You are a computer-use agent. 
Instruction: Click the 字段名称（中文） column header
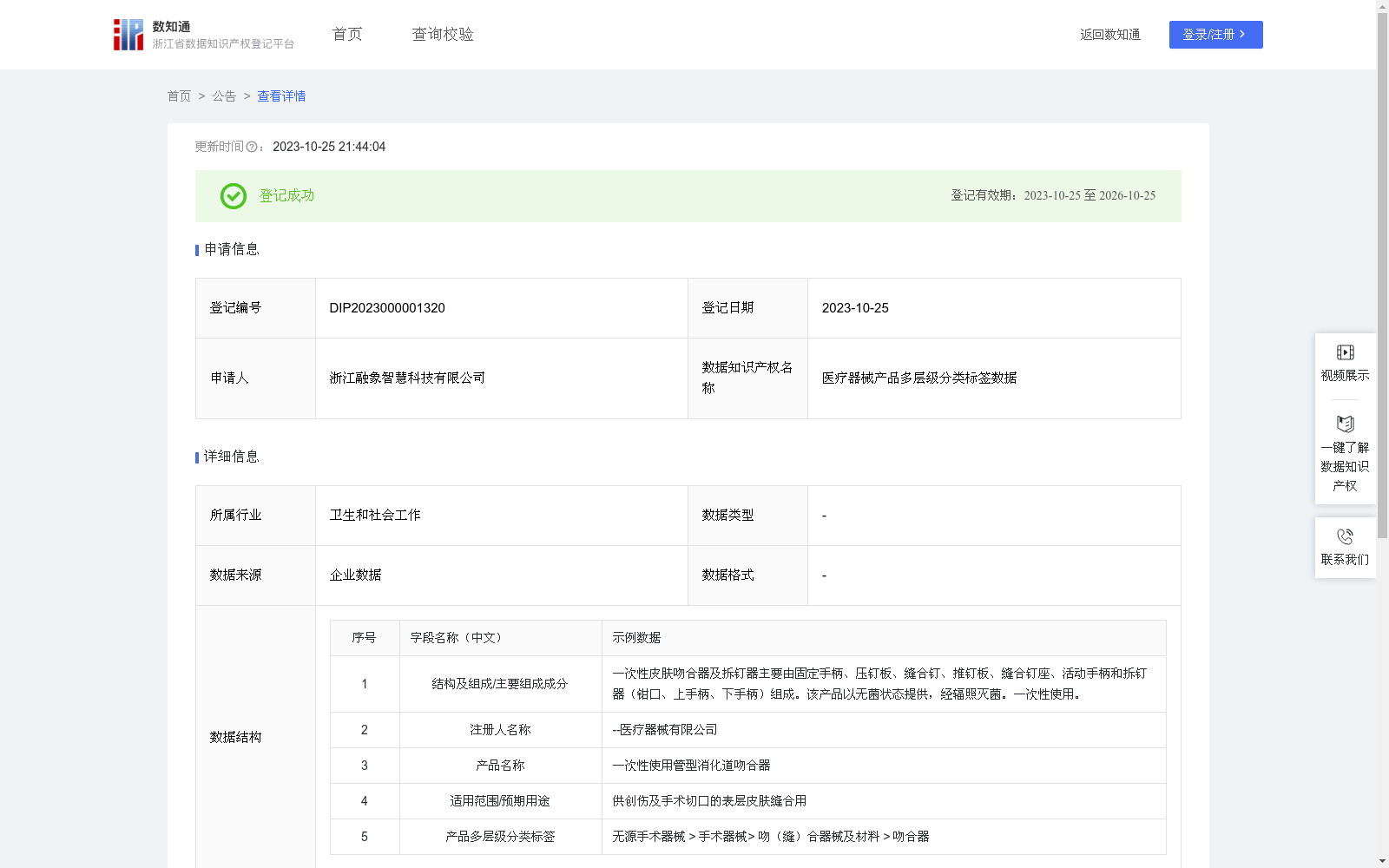(x=501, y=638)
